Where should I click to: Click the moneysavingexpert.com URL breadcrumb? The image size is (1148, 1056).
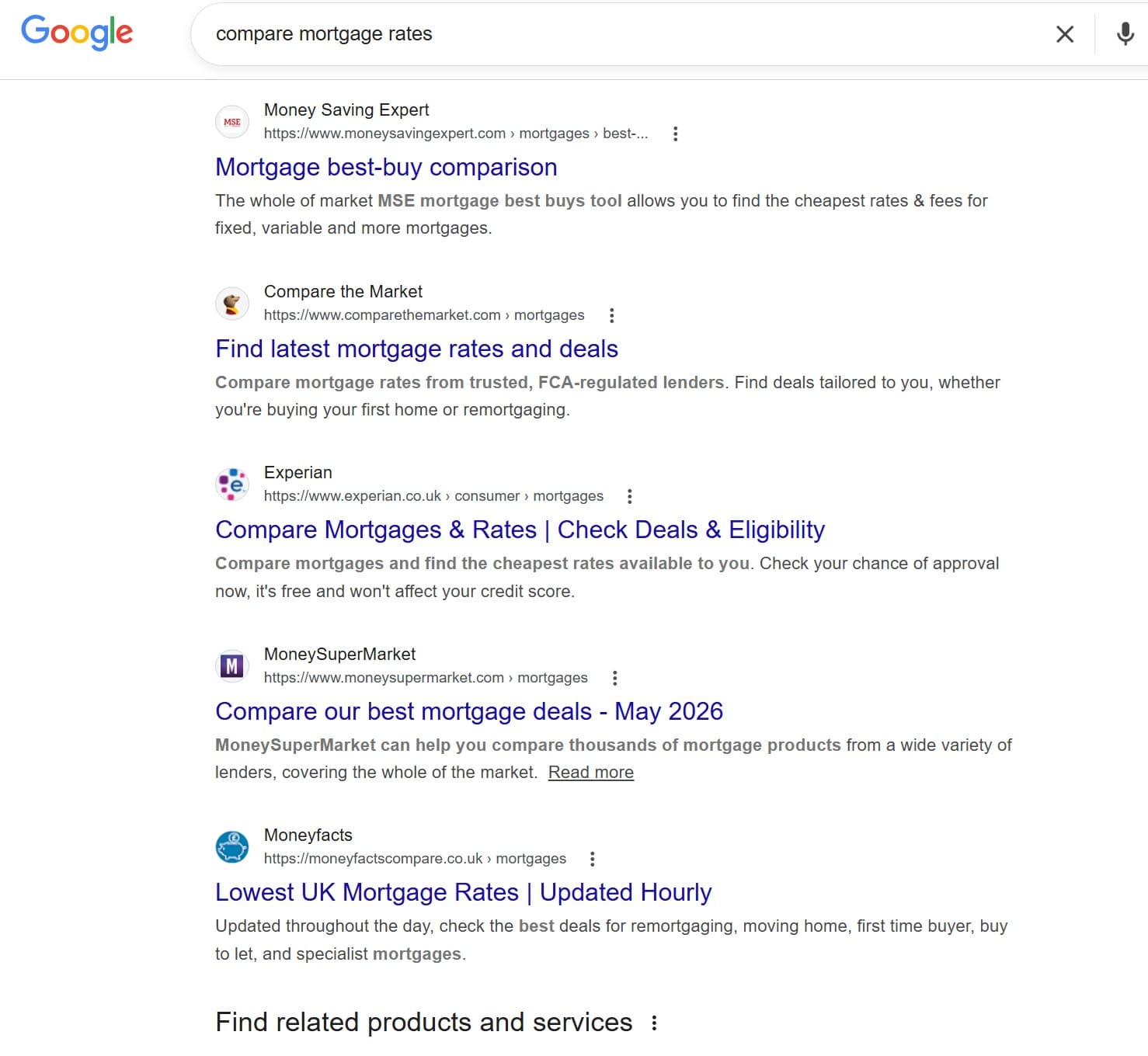[456, 134]
